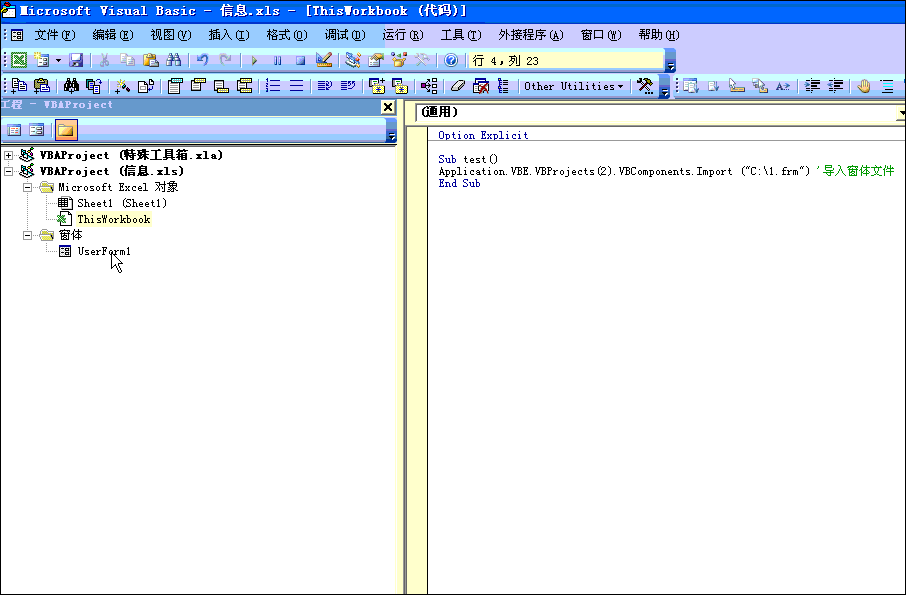Select UserForm1 in the project tree
This screenshot has width=906, height=595.
point(104,251)
